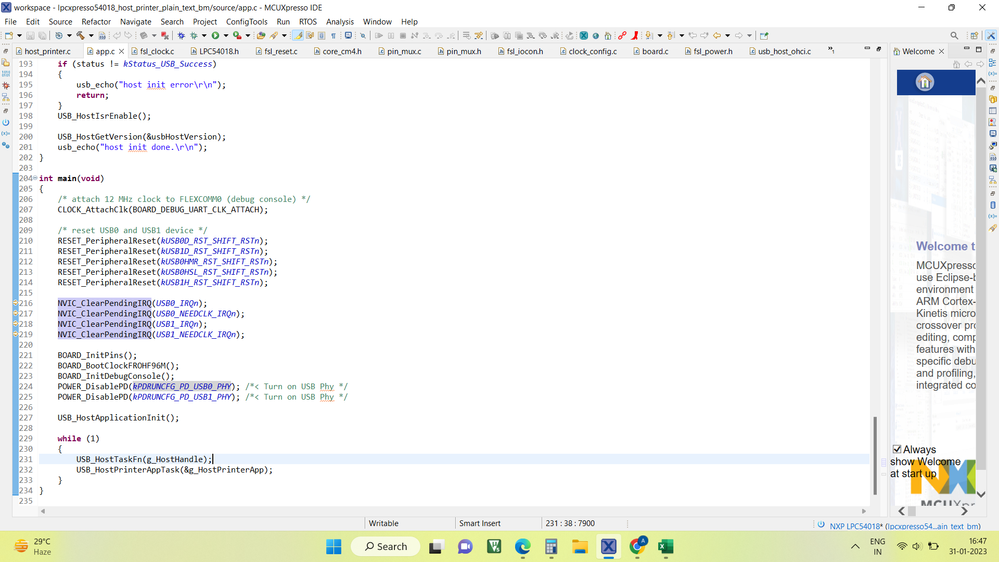Click the red-X terminate icon in the toolbar
Image resolution: width=999 pixels, height=562 pixels.
pos(164,36)
